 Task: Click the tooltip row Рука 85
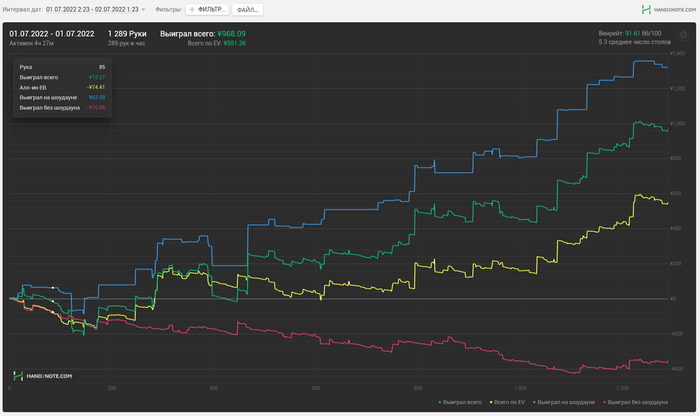(x=62, y=67)
